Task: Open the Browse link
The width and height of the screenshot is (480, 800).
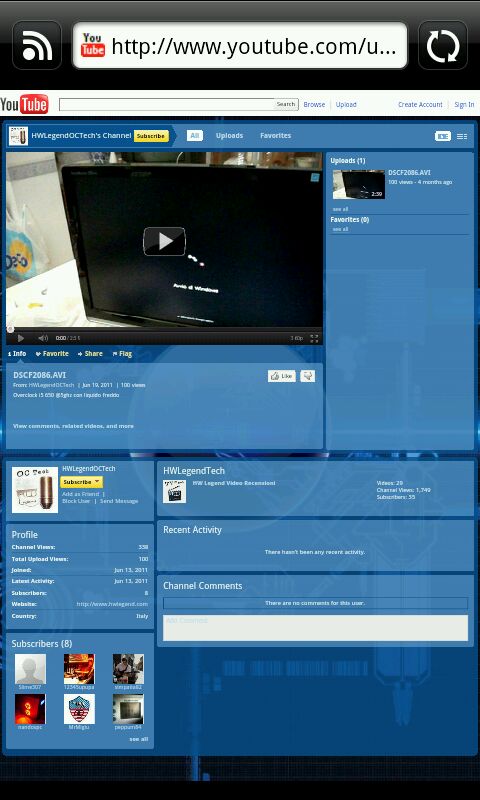Action: tap(314, 105)
